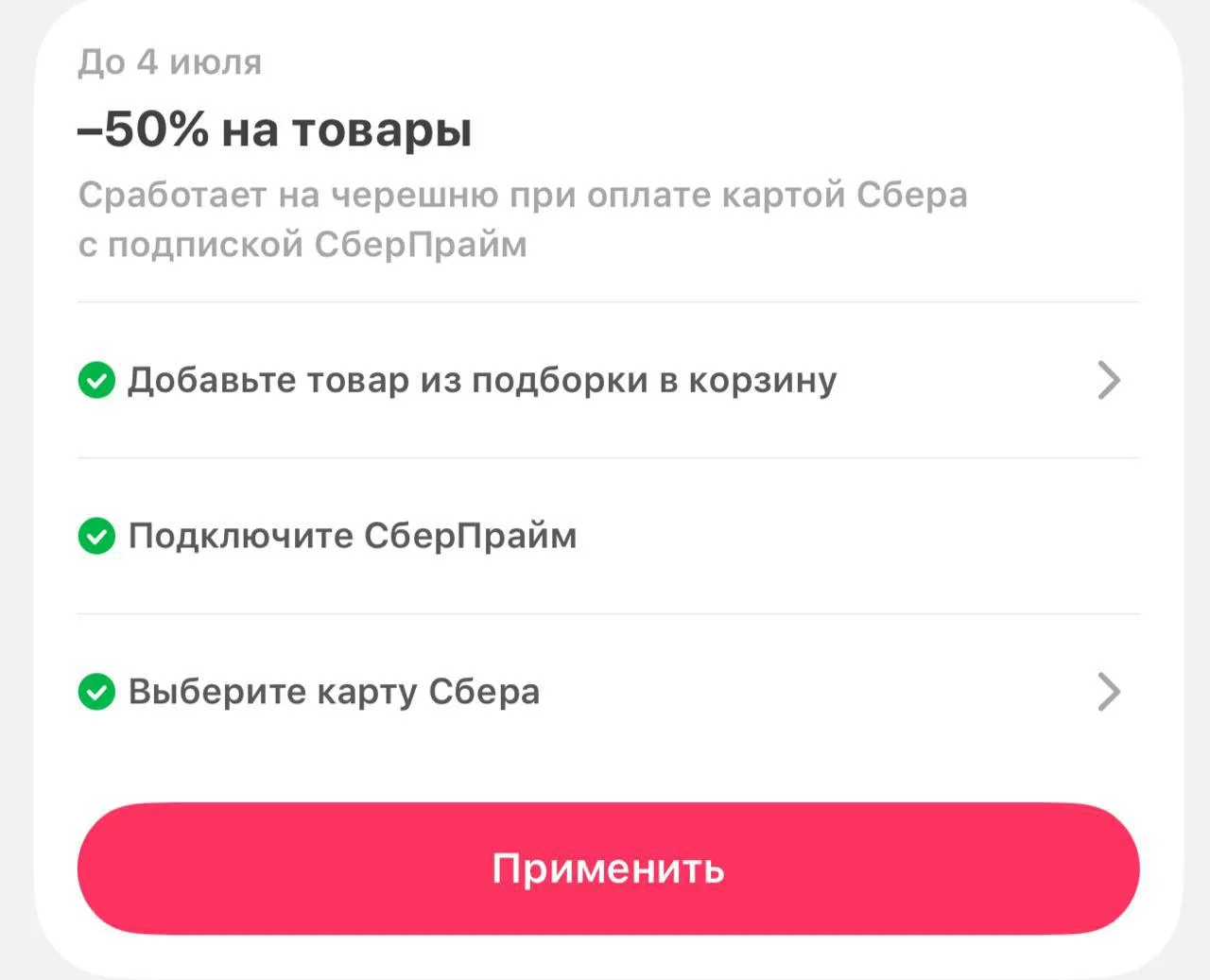Click word "Сбера" in third step row
1210x980 pixels.
tap(484, 692)
